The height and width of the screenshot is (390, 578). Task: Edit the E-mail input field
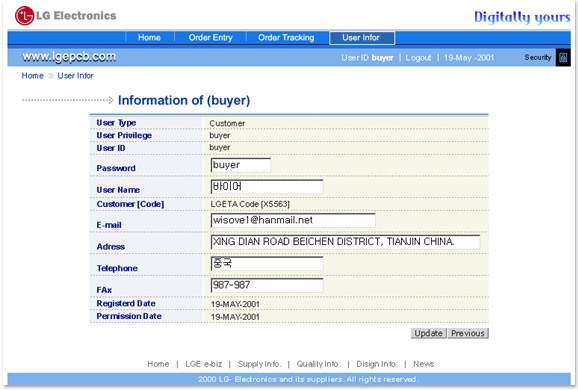click(293, 220)
